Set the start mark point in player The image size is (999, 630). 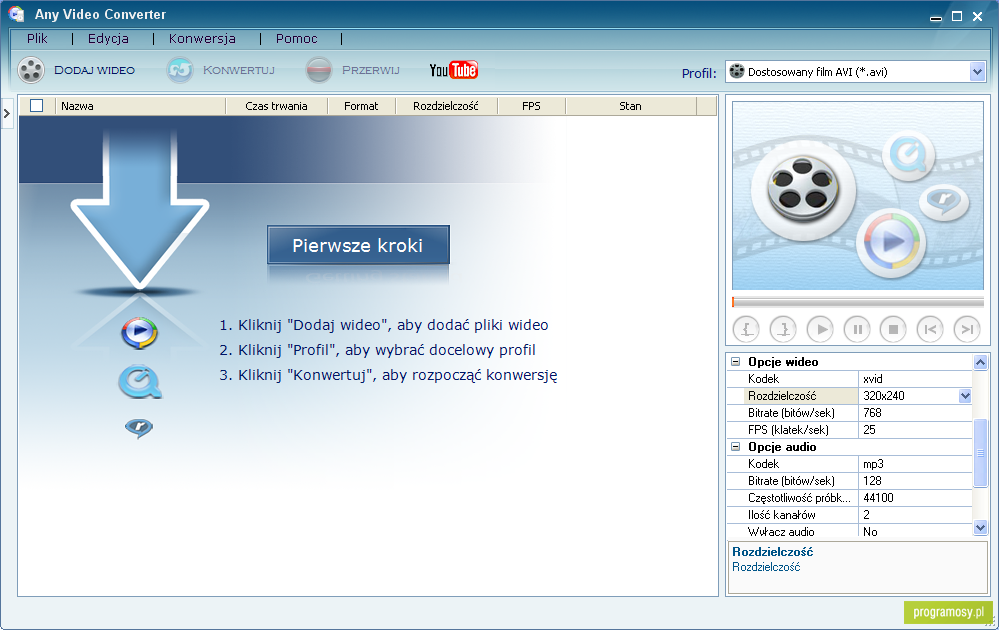pyautogui.click(x=747, y=329)
